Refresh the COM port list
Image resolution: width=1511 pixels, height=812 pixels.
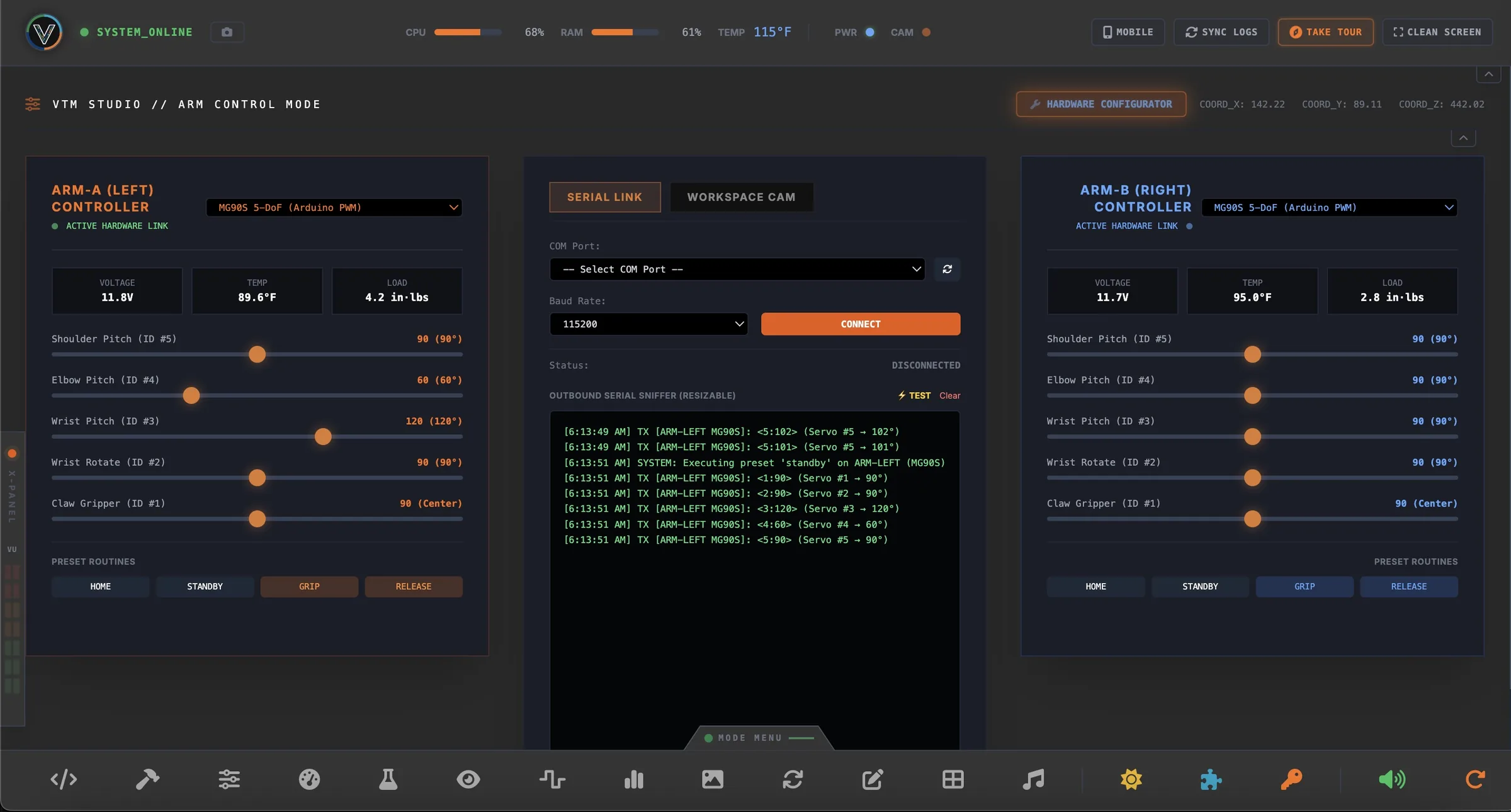(947, 269)
